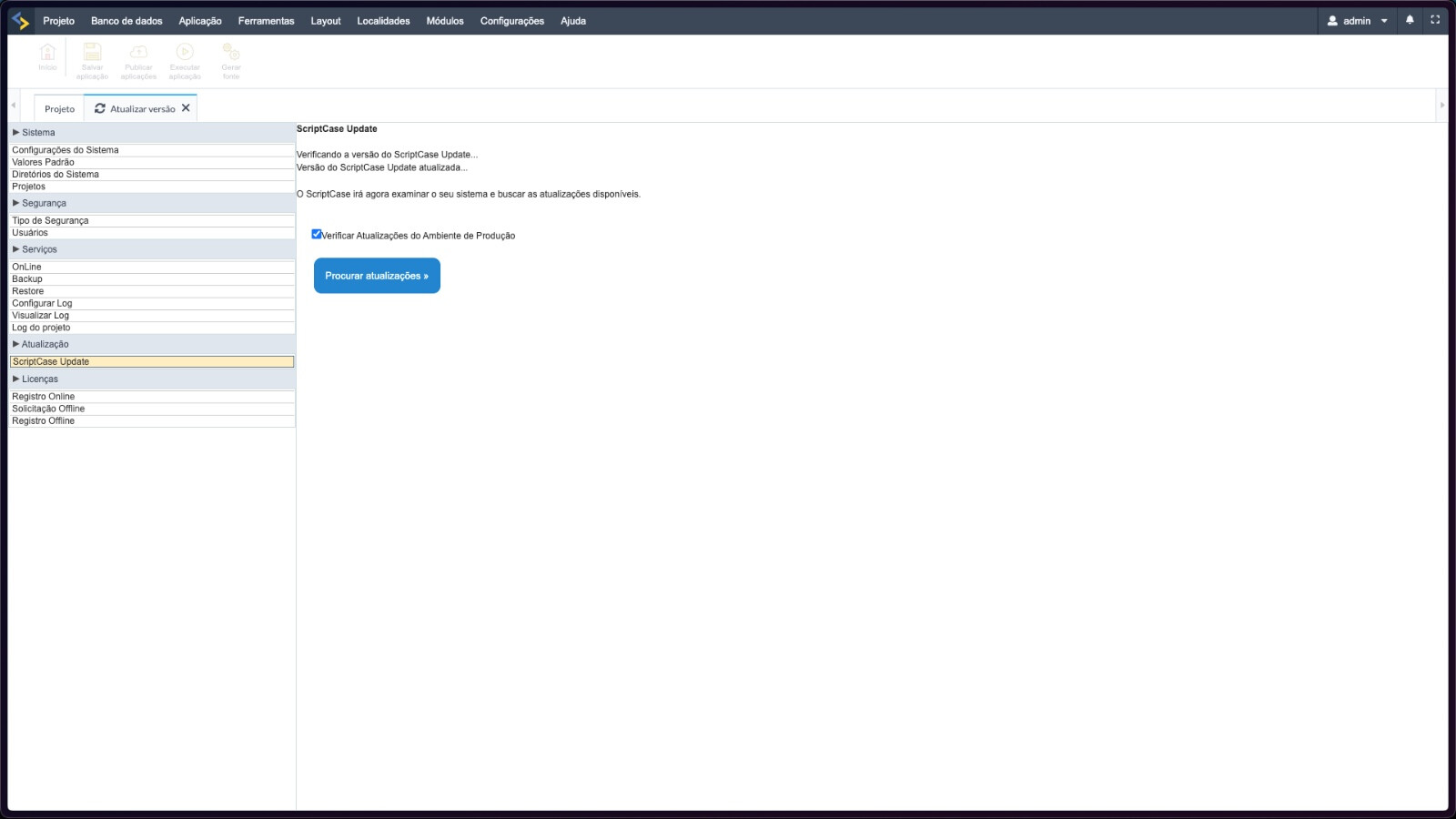Viewport: 1456px width, 819px height.
Task: Click the Salvar aplicação toolbar icon
Action: click(x=92, y=53)
